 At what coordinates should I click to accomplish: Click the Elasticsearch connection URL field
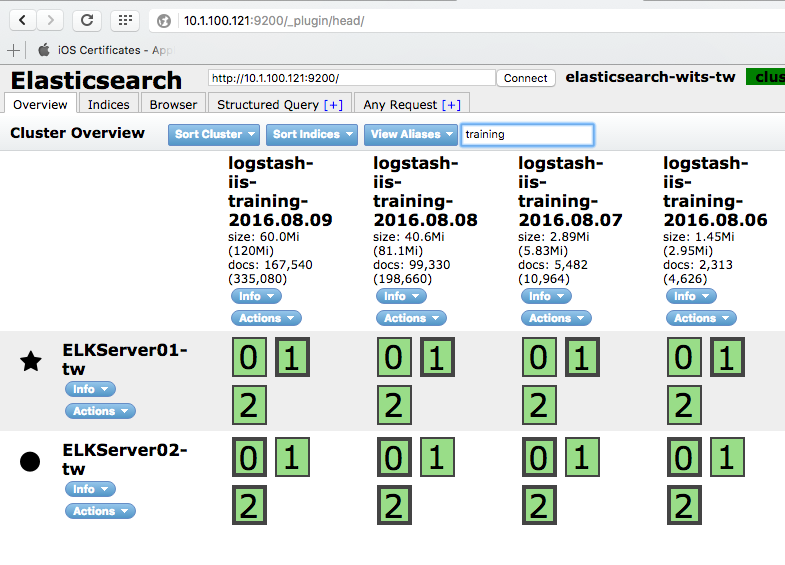(351, 78)
